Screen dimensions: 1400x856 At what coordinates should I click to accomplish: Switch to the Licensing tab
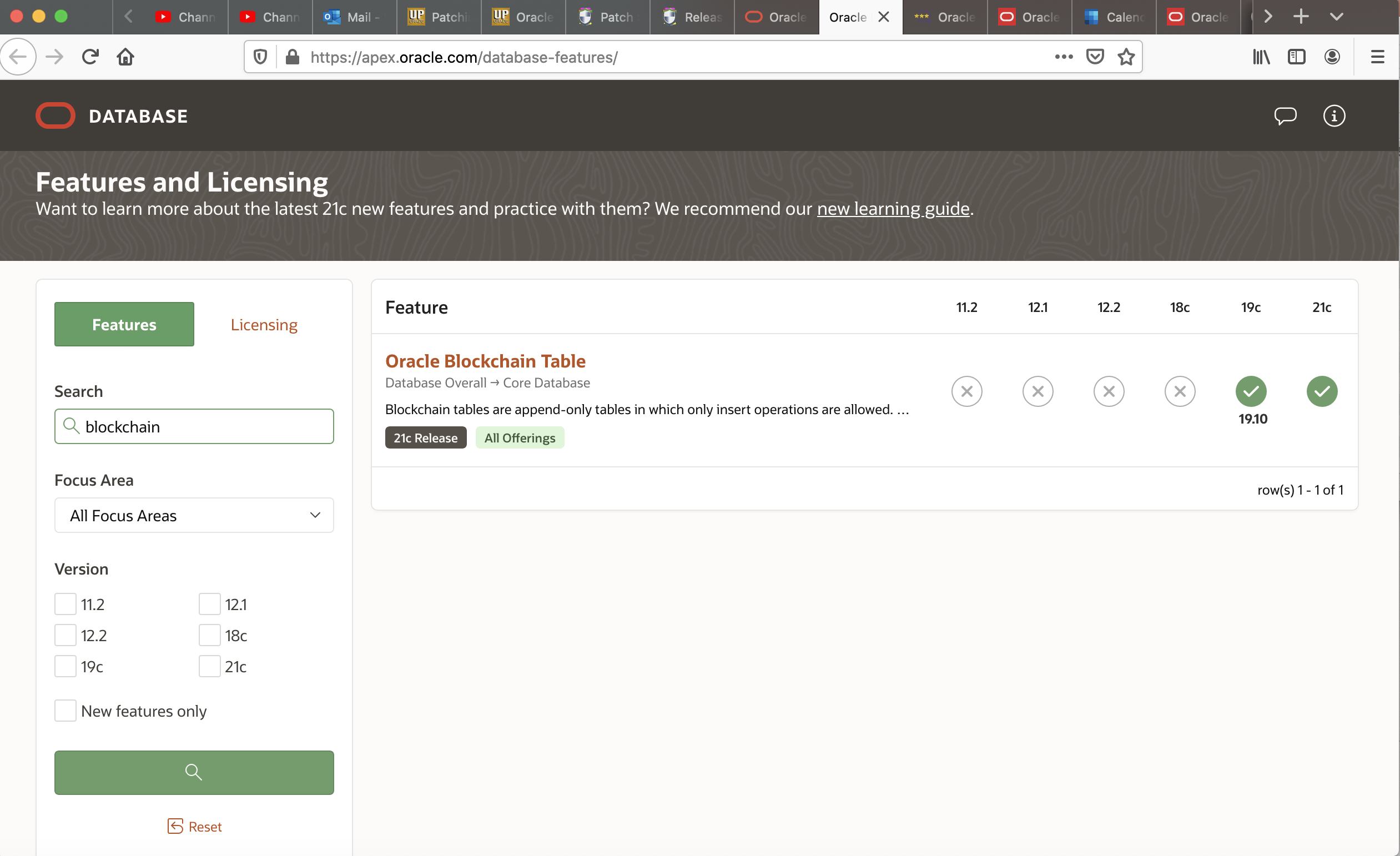tap(264, 324)
